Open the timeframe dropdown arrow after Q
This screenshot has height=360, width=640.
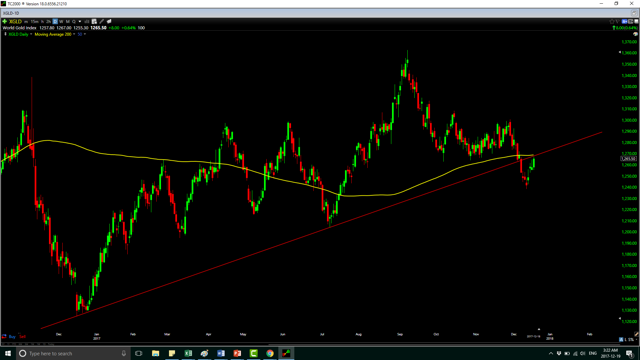80,21
